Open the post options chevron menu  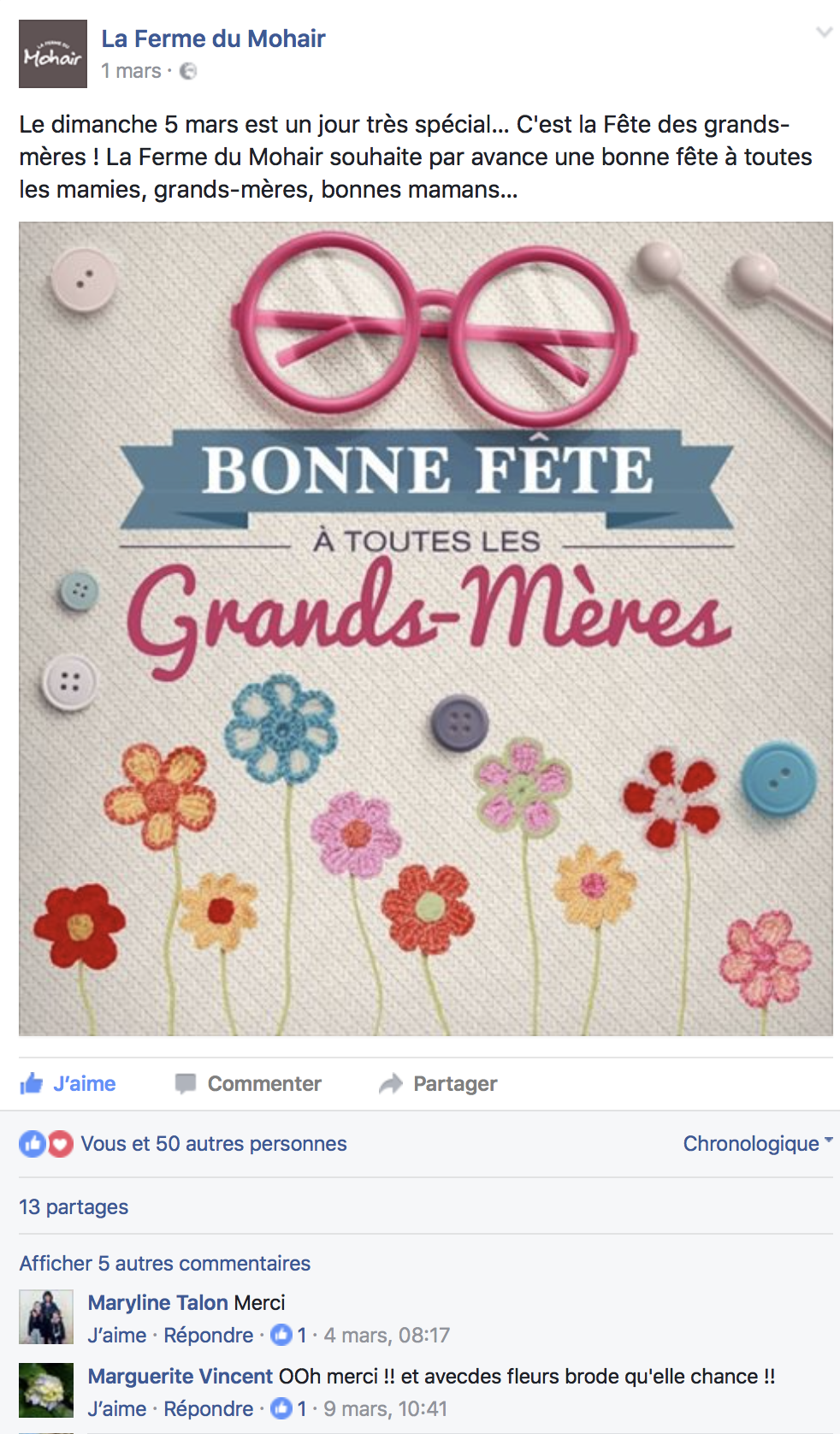tap(824, 33)
